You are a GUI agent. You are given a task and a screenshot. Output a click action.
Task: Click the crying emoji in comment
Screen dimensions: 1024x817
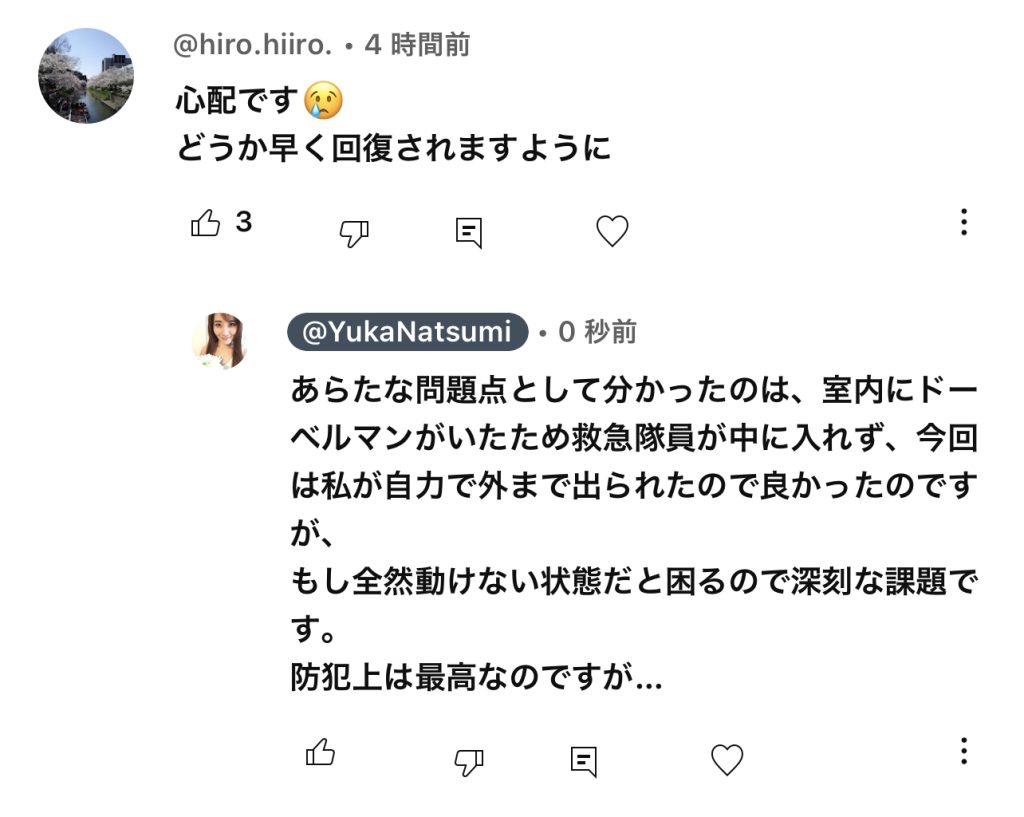click(x=324, y=101)
